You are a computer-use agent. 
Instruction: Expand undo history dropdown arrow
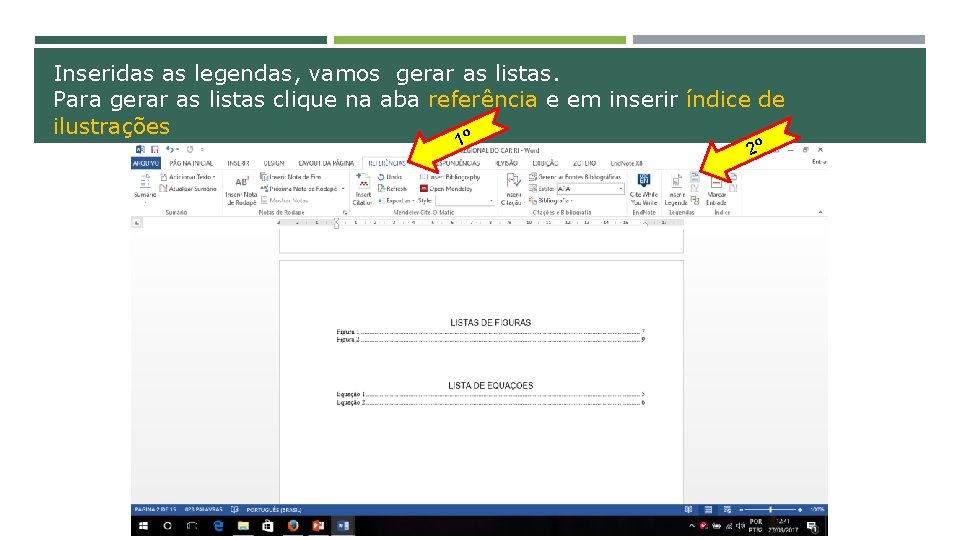click(x=178, y=149)
